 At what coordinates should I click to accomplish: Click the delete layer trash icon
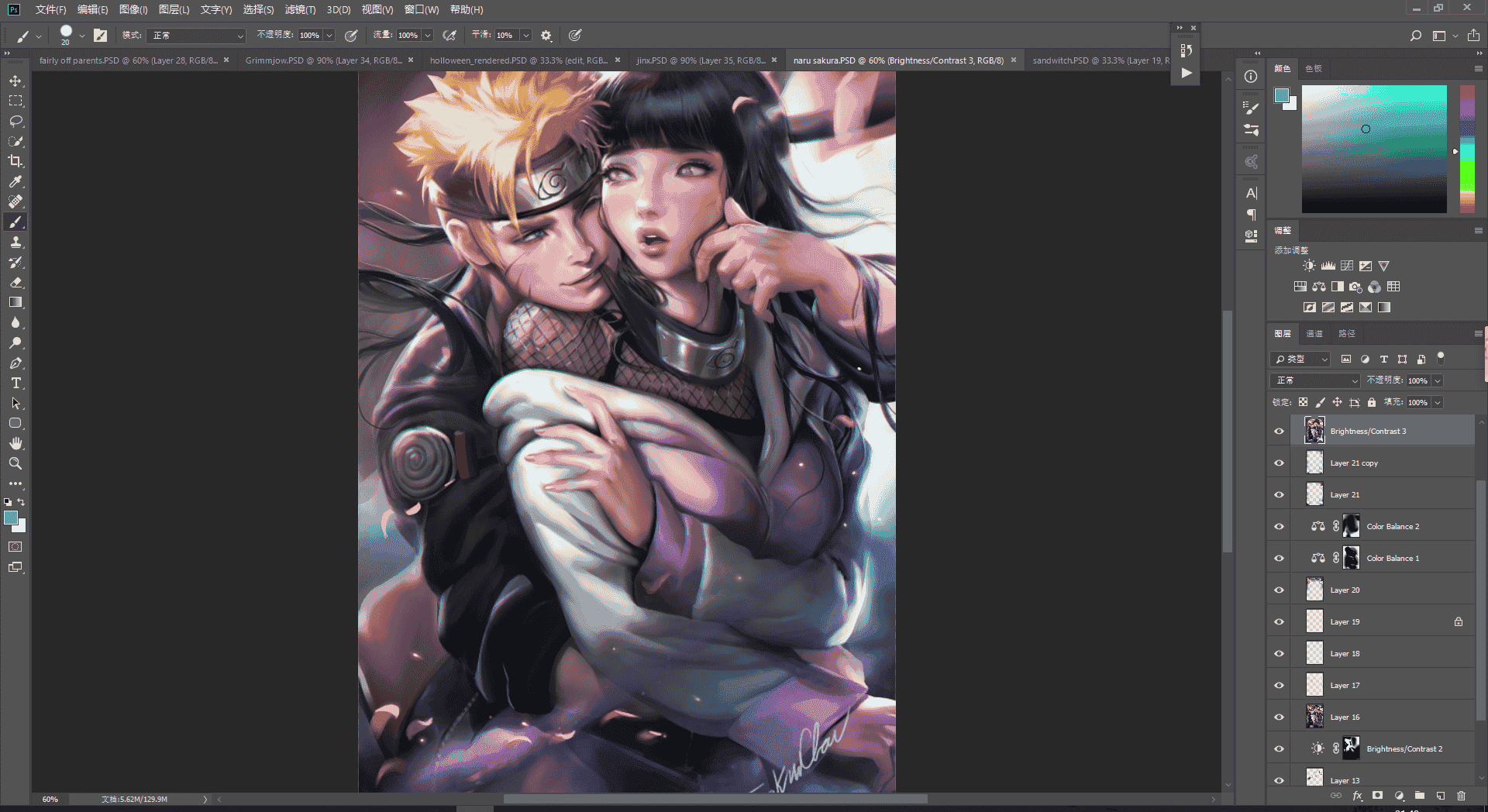[1461, 796]
